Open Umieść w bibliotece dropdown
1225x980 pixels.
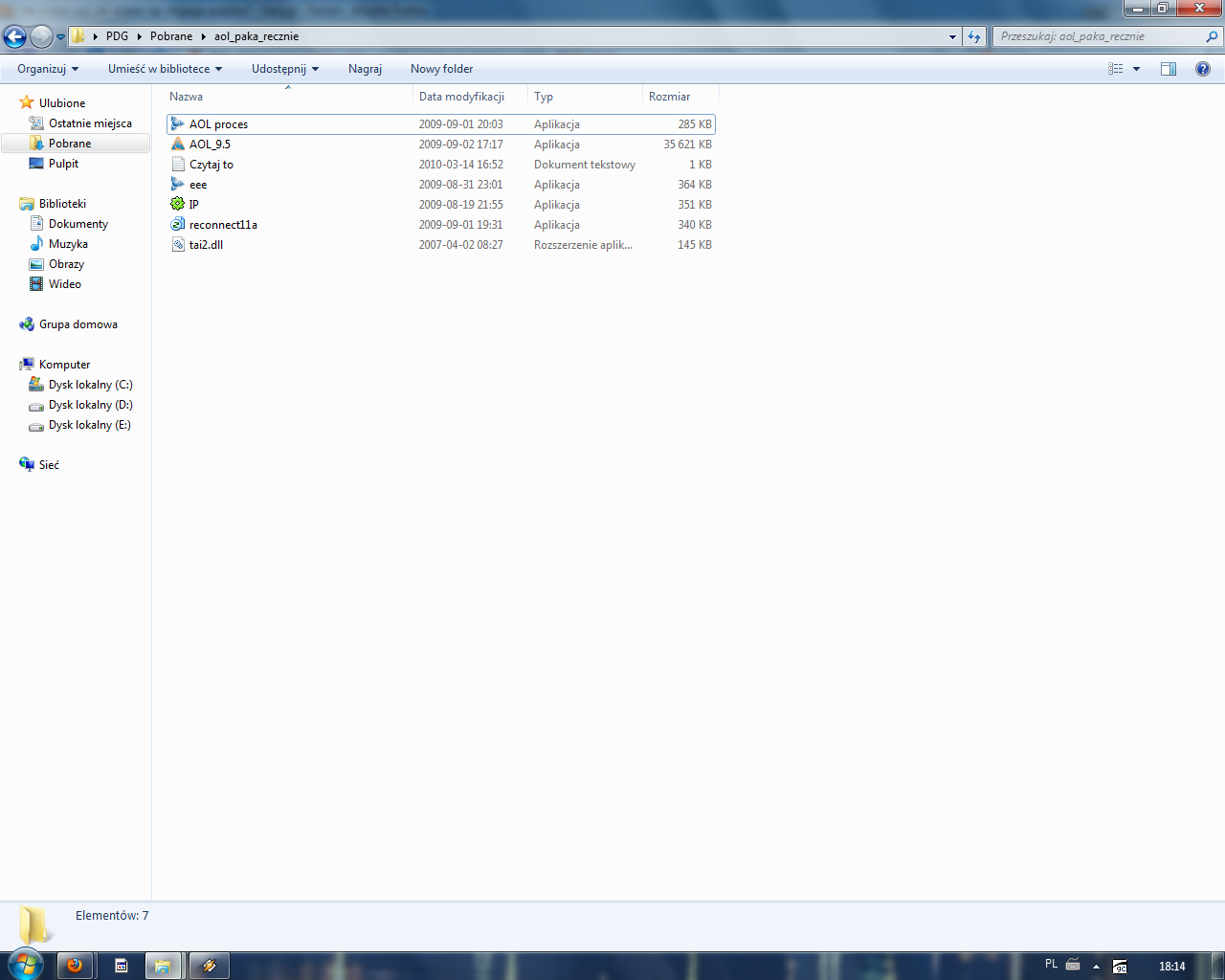click(x=165, y=69)
